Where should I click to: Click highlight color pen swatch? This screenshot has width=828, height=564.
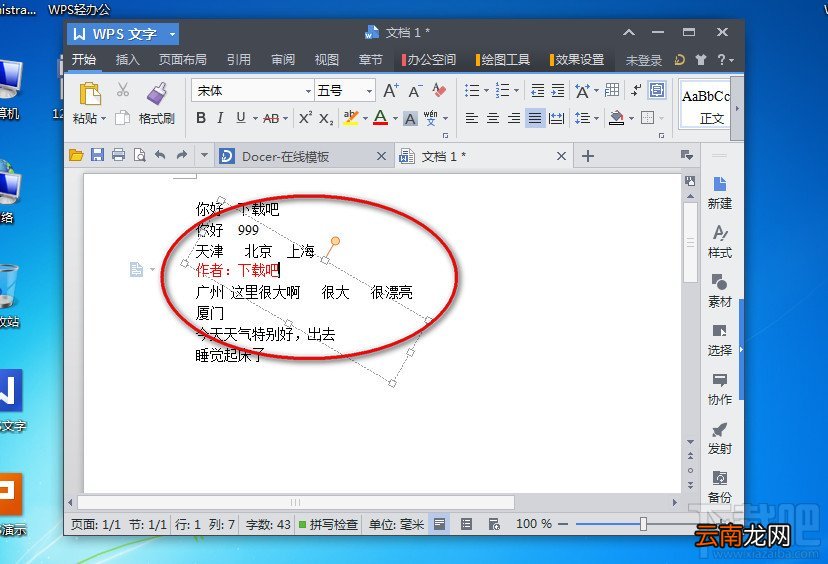(x=351, y=117)
